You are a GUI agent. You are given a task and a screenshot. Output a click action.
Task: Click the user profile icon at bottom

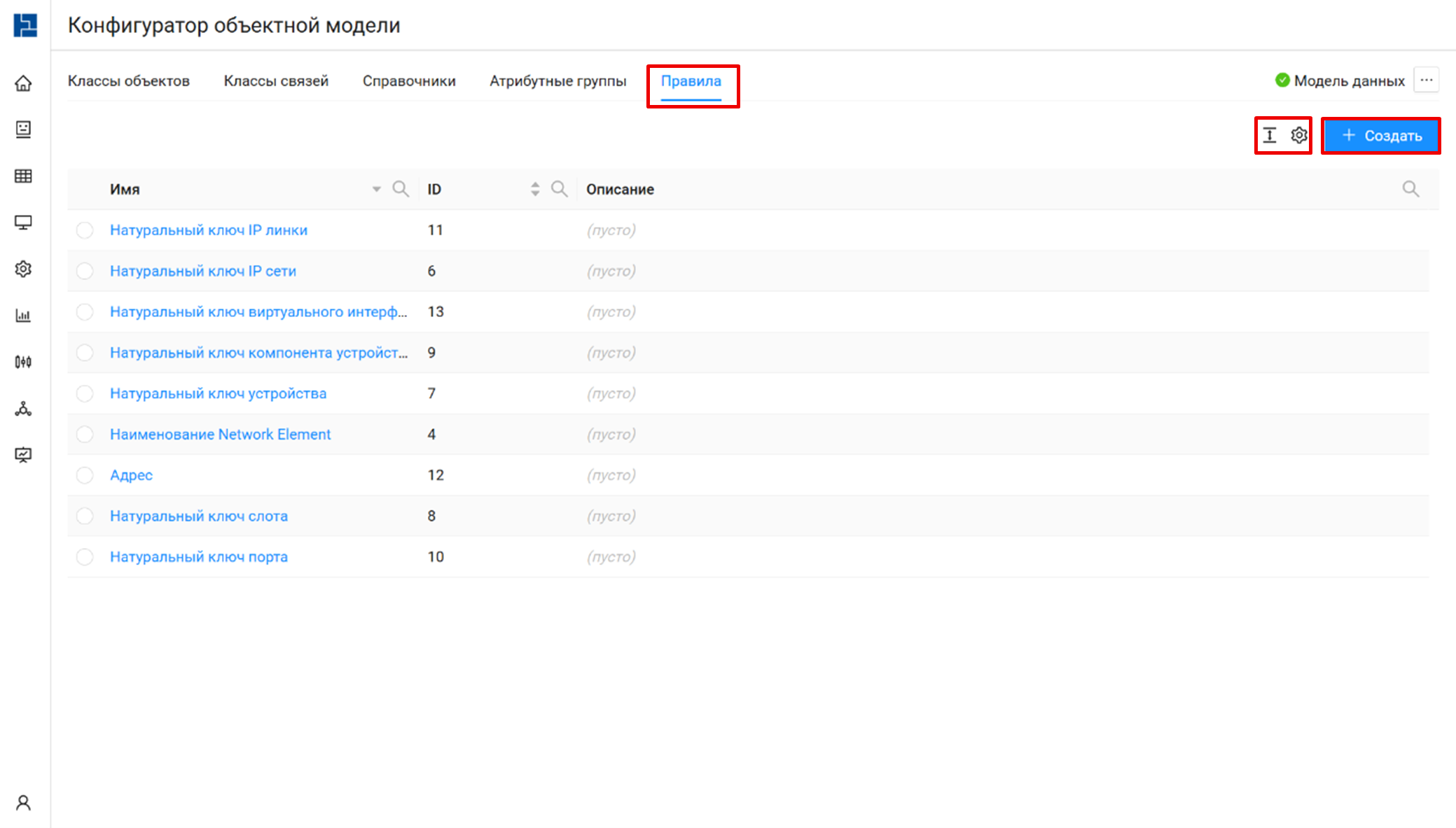pos(23,803)
